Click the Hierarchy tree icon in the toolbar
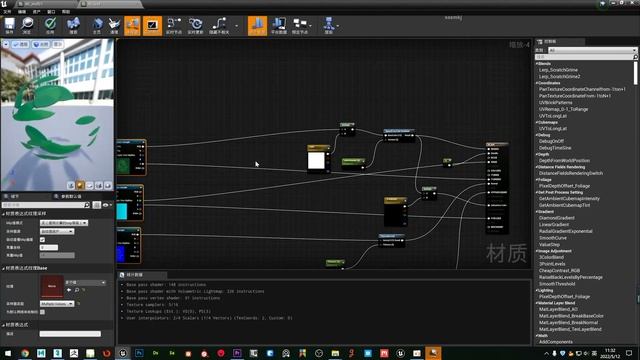Image resolution: width=640 pixels, height=360 pixels. (329, 26)
